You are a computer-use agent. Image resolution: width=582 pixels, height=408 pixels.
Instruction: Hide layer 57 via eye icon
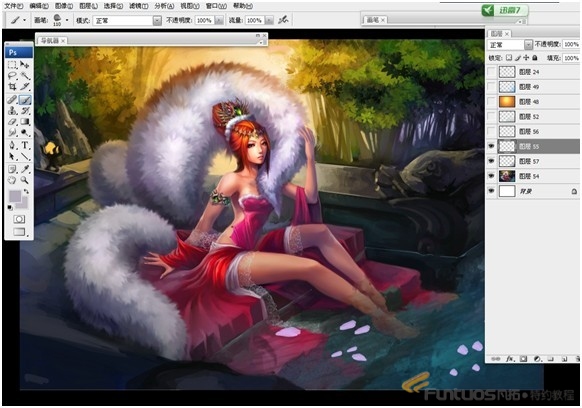(x=491, y=161)
